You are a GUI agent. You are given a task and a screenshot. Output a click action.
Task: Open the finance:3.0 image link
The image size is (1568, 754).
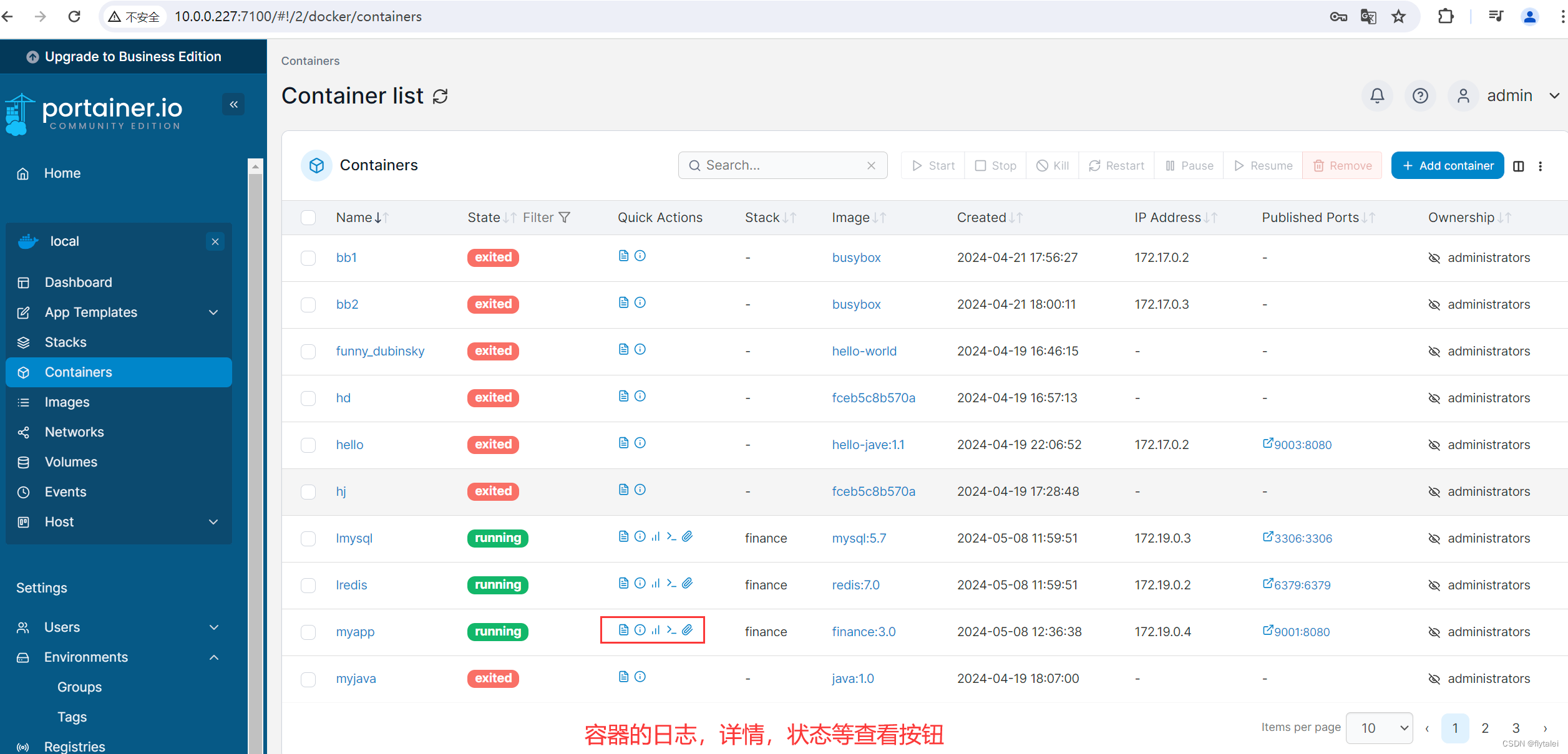point(864,632)
